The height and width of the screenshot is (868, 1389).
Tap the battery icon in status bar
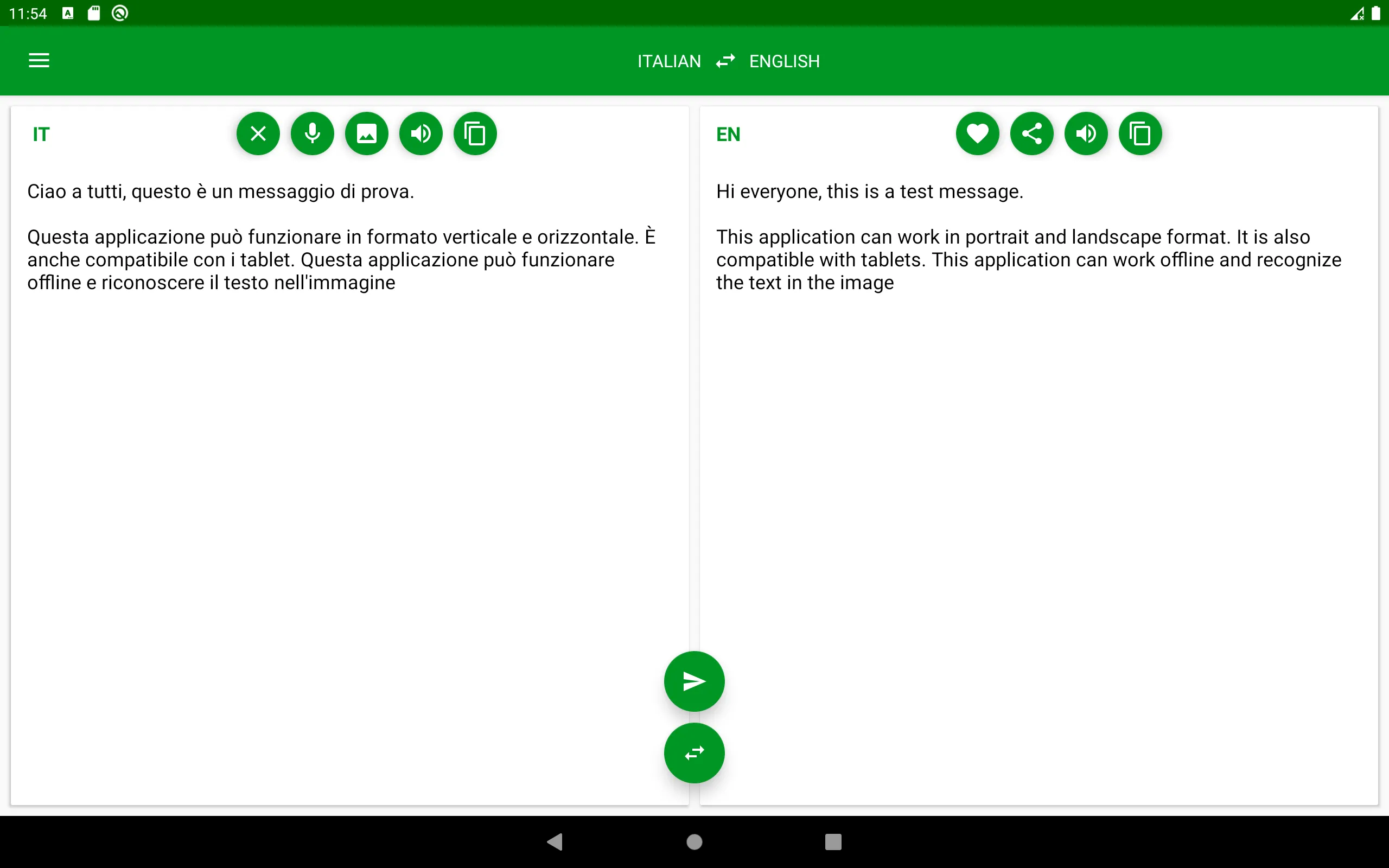(x=1376, y=13)
